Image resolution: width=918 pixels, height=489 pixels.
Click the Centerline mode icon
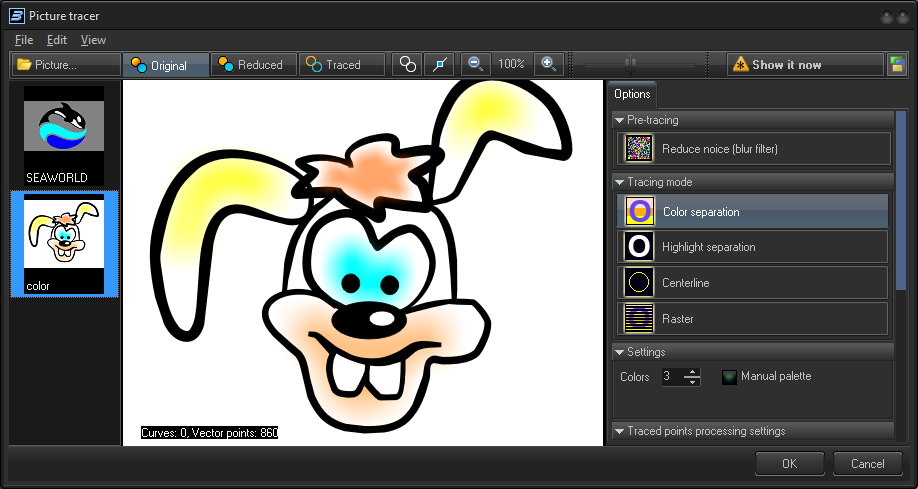pyautogui.click(x=639, y=283)
